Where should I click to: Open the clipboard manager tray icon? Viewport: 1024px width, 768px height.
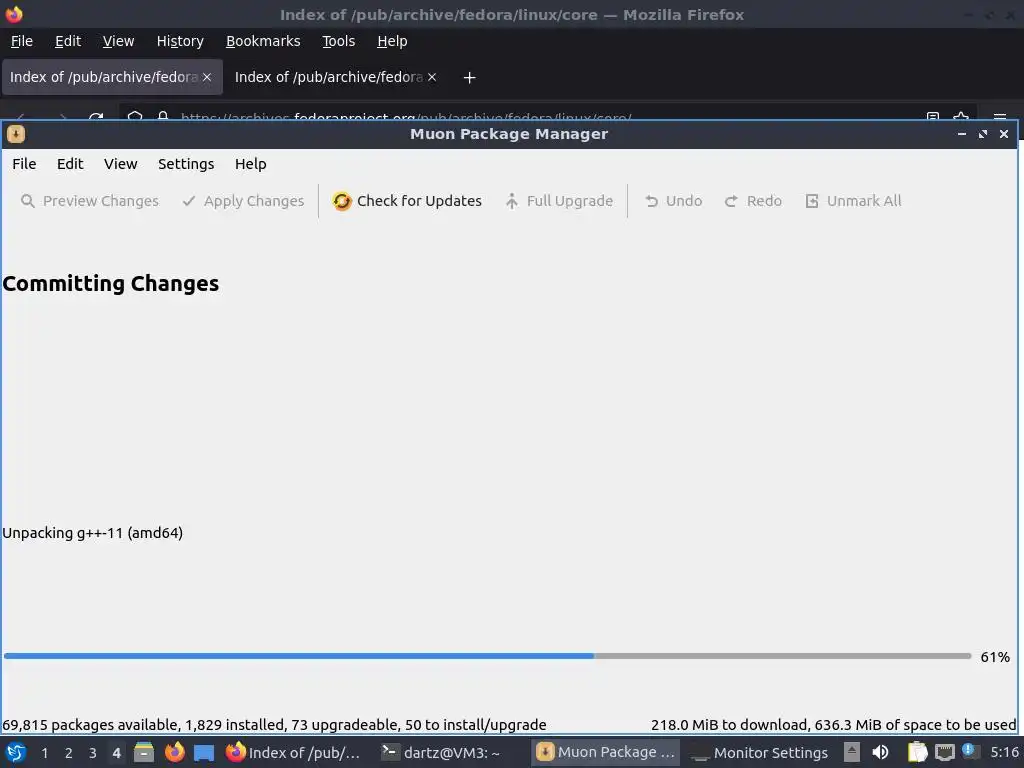click(917, 753)
